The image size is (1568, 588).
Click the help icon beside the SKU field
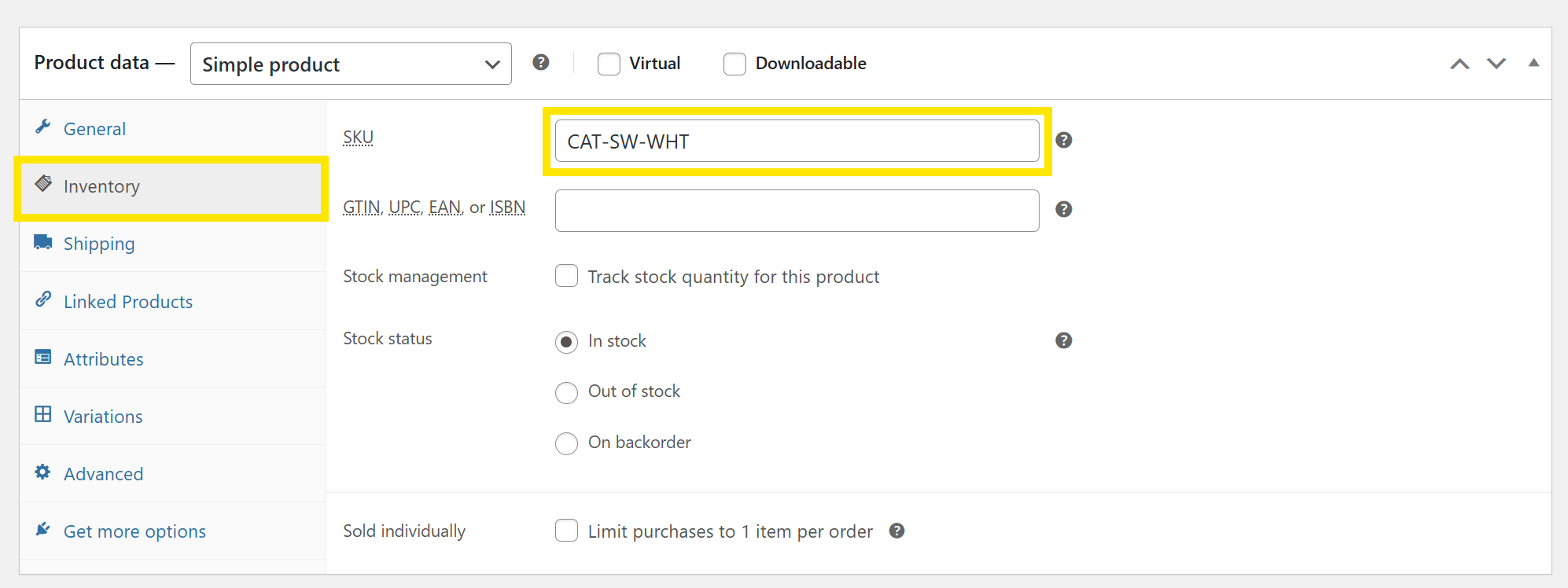pos(1063,140)
